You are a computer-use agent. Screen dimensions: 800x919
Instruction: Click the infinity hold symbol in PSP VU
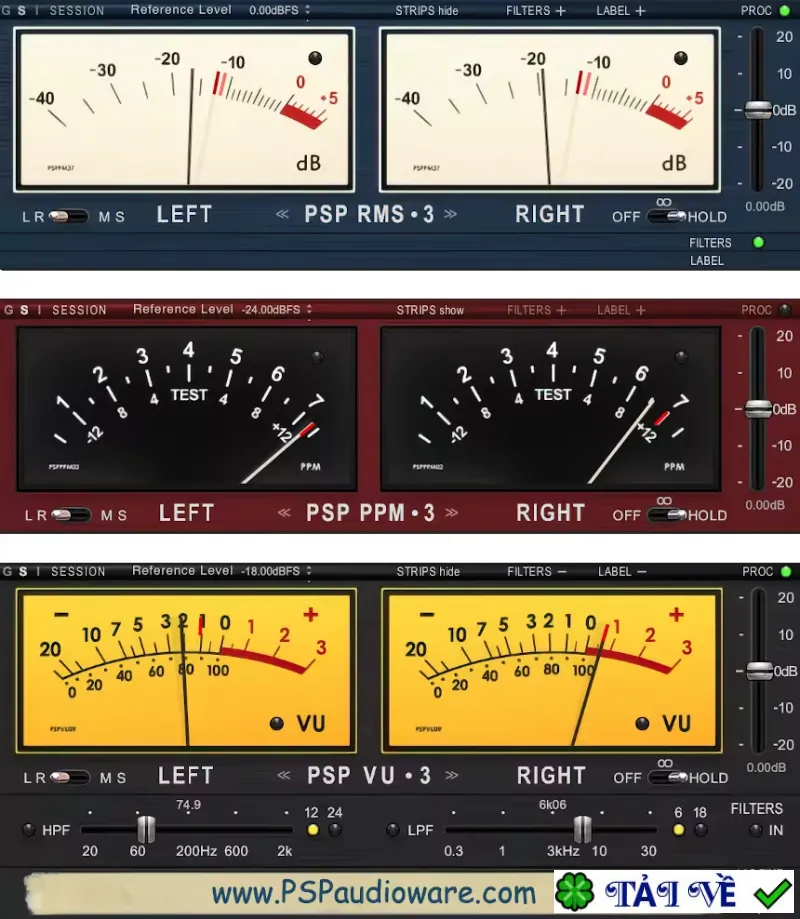pos(665,764)
